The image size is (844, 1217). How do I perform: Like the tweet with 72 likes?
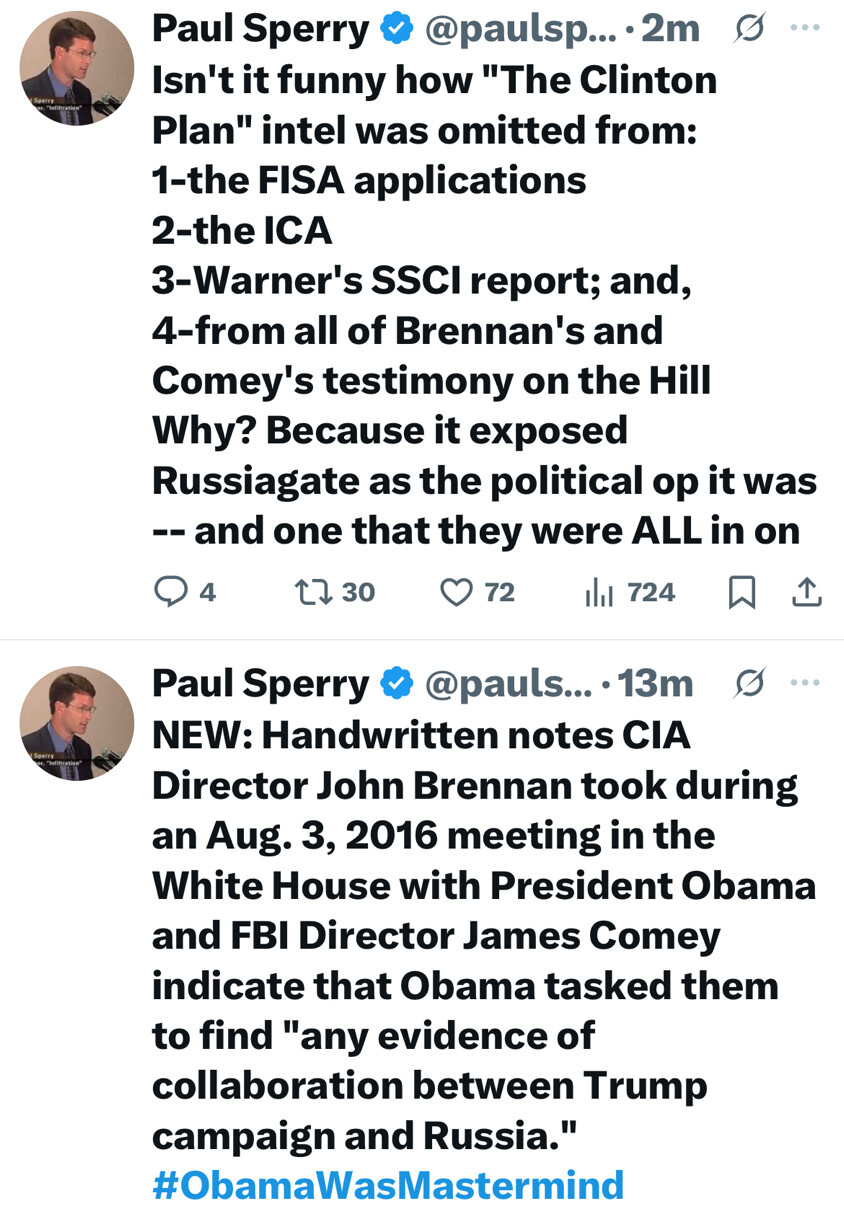456,592
